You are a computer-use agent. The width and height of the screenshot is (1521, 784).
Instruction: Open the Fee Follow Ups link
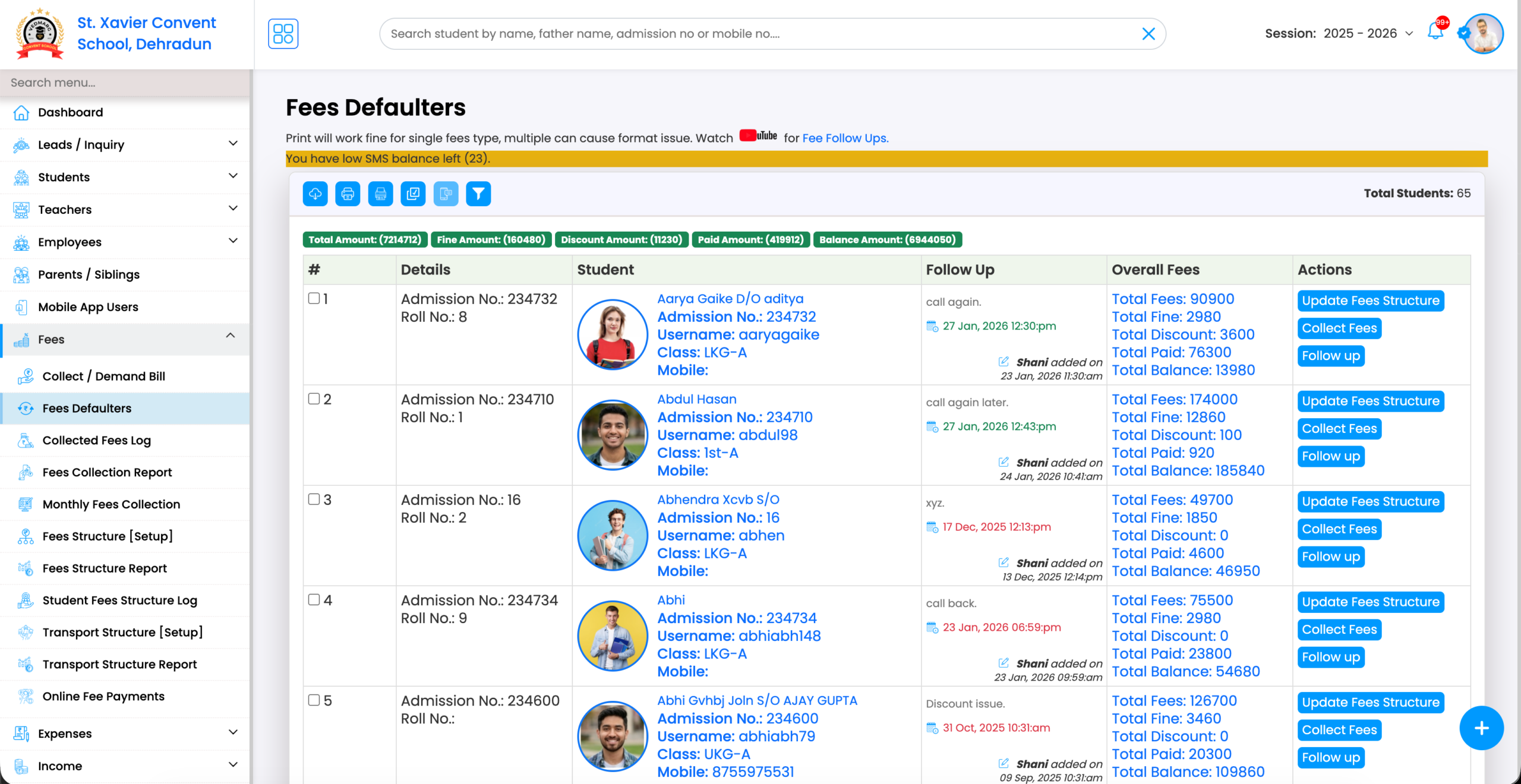pos(844,138)
